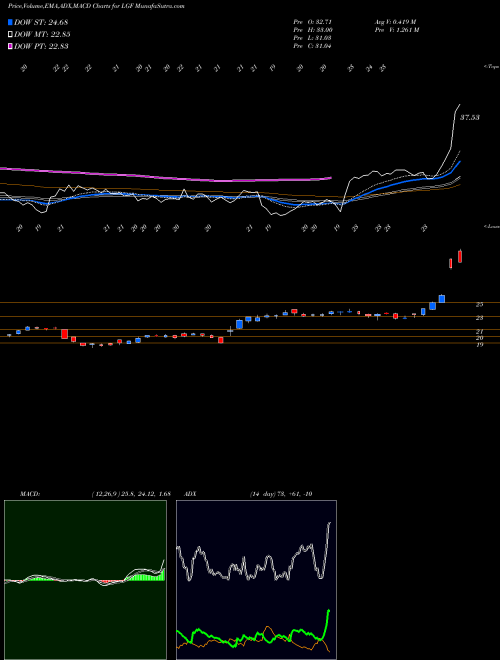Click the '<-Lows' row label

tap(491, 226)
